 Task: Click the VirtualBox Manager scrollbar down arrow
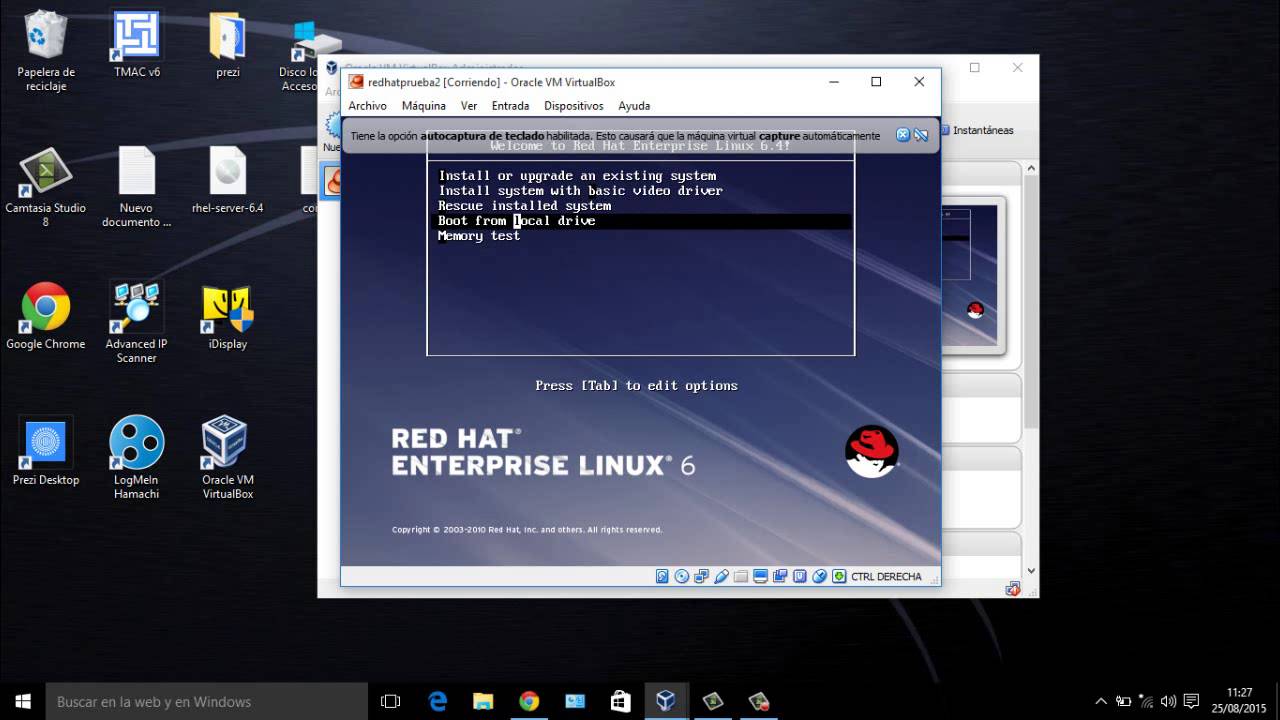click(1031, 571)
